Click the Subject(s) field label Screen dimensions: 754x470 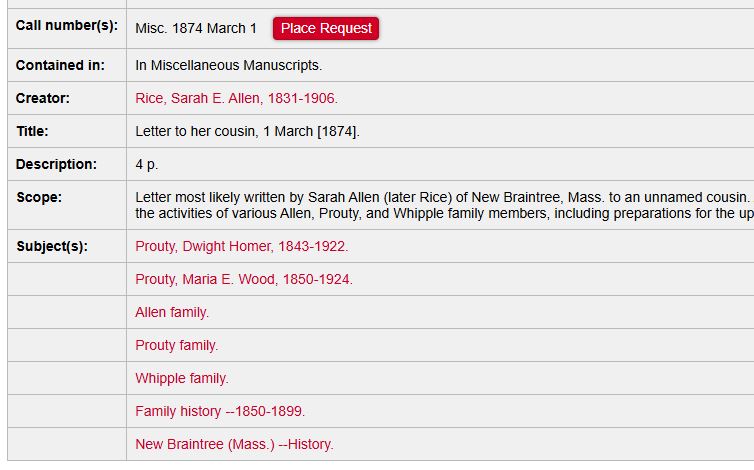pos(52,245)
